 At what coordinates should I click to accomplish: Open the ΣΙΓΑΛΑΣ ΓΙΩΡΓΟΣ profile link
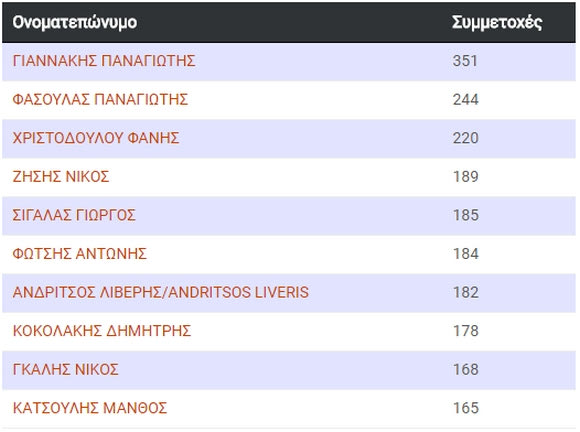coord(74,215)
